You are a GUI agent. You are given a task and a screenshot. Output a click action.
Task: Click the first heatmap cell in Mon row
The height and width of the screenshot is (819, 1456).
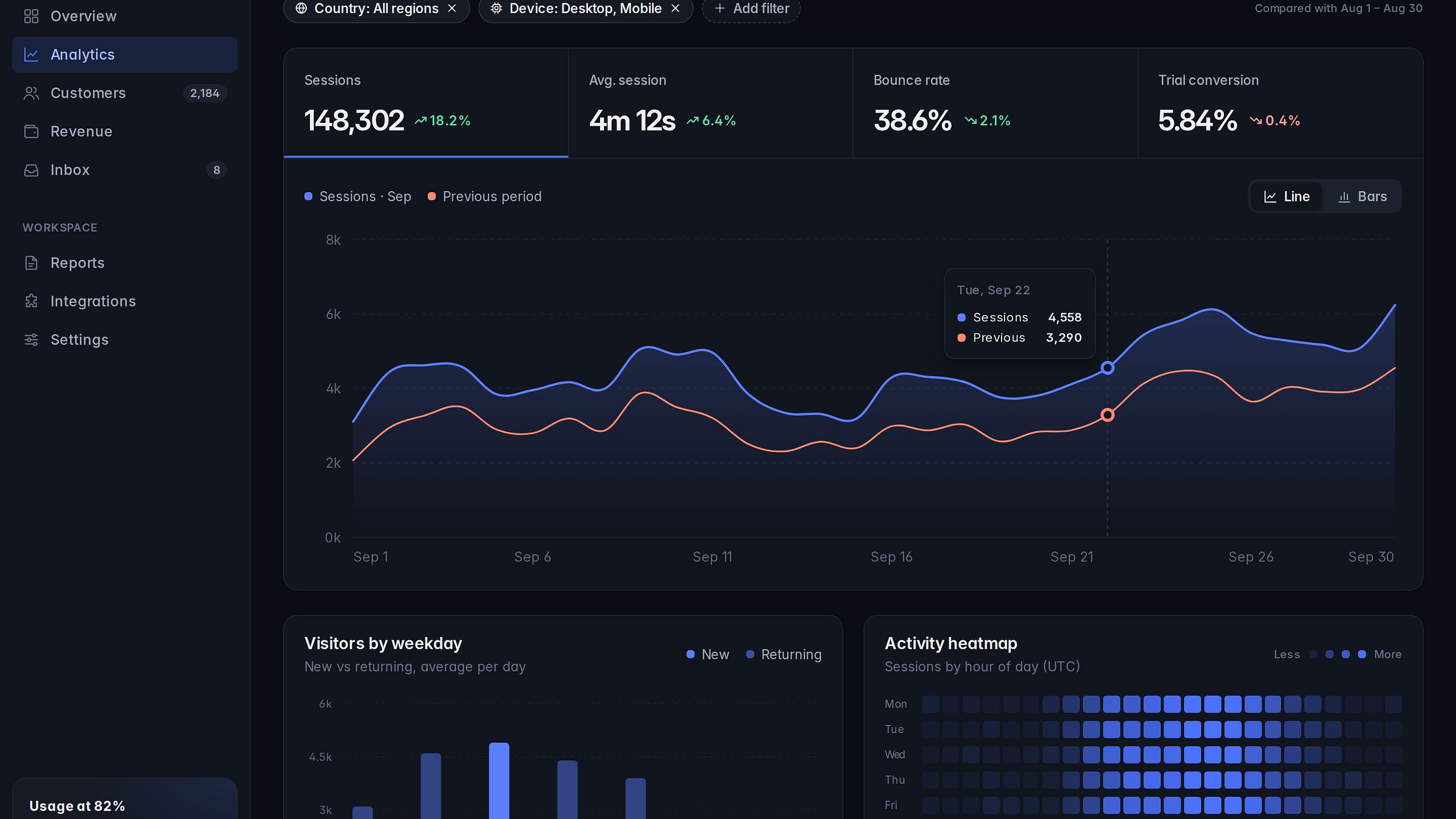(930, 704)
